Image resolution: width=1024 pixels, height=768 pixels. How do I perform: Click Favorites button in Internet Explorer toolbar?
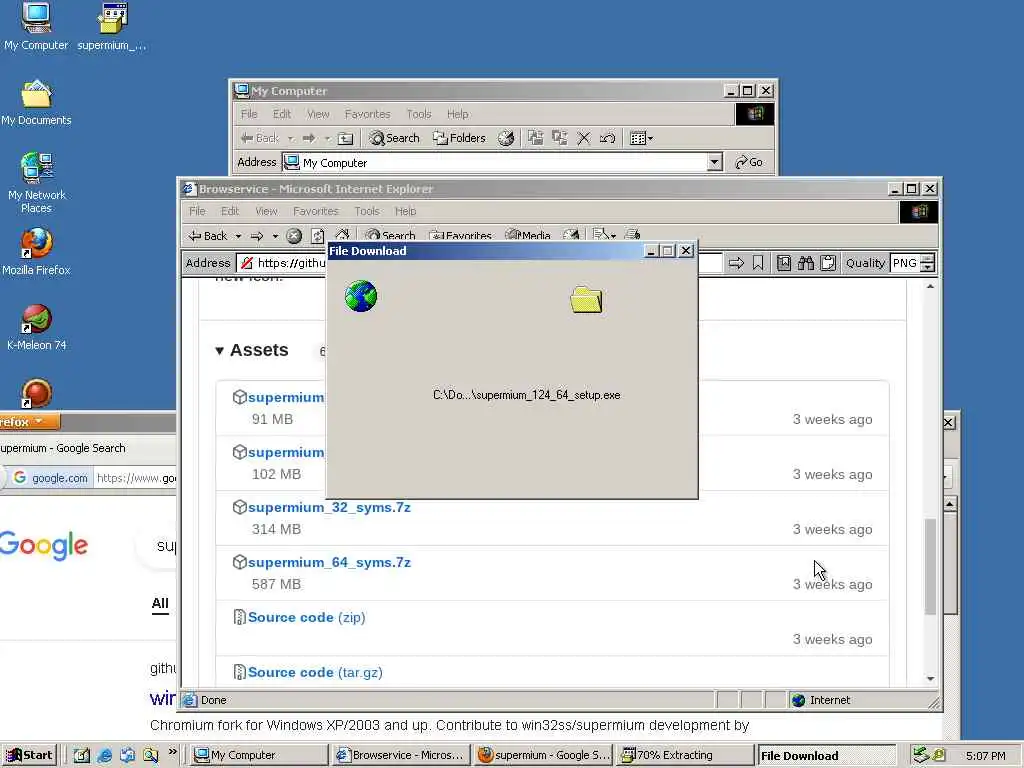pos(460,235)
